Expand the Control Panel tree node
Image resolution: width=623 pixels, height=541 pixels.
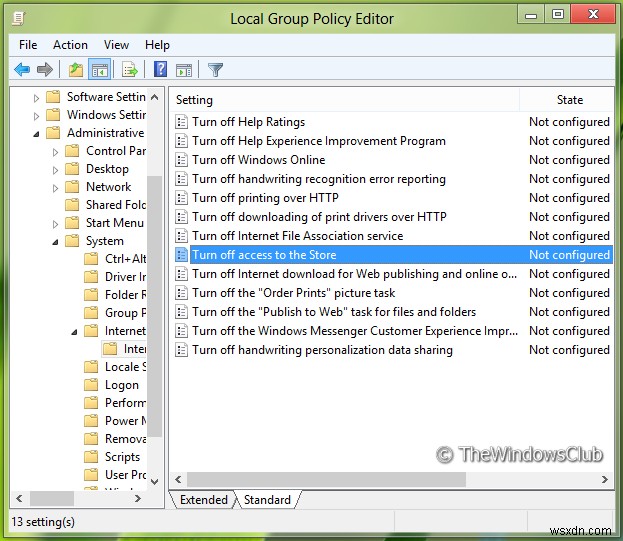click(55, 152)
